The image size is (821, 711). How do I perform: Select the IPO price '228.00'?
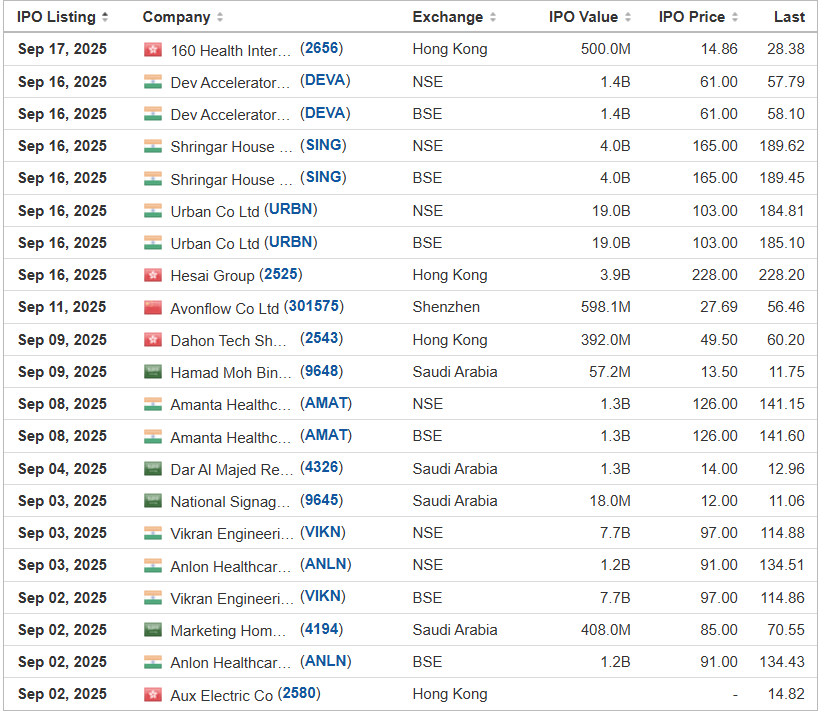pyautogui.click(x=715, y=275)
